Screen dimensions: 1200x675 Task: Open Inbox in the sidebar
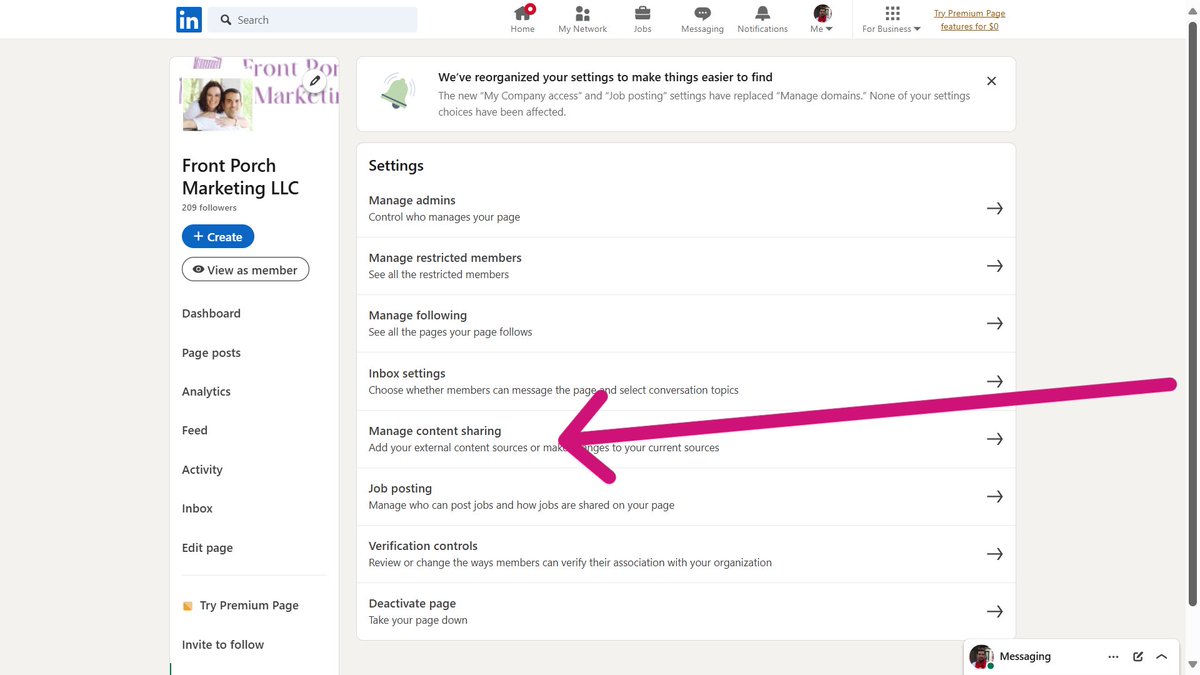pos(197,509)
